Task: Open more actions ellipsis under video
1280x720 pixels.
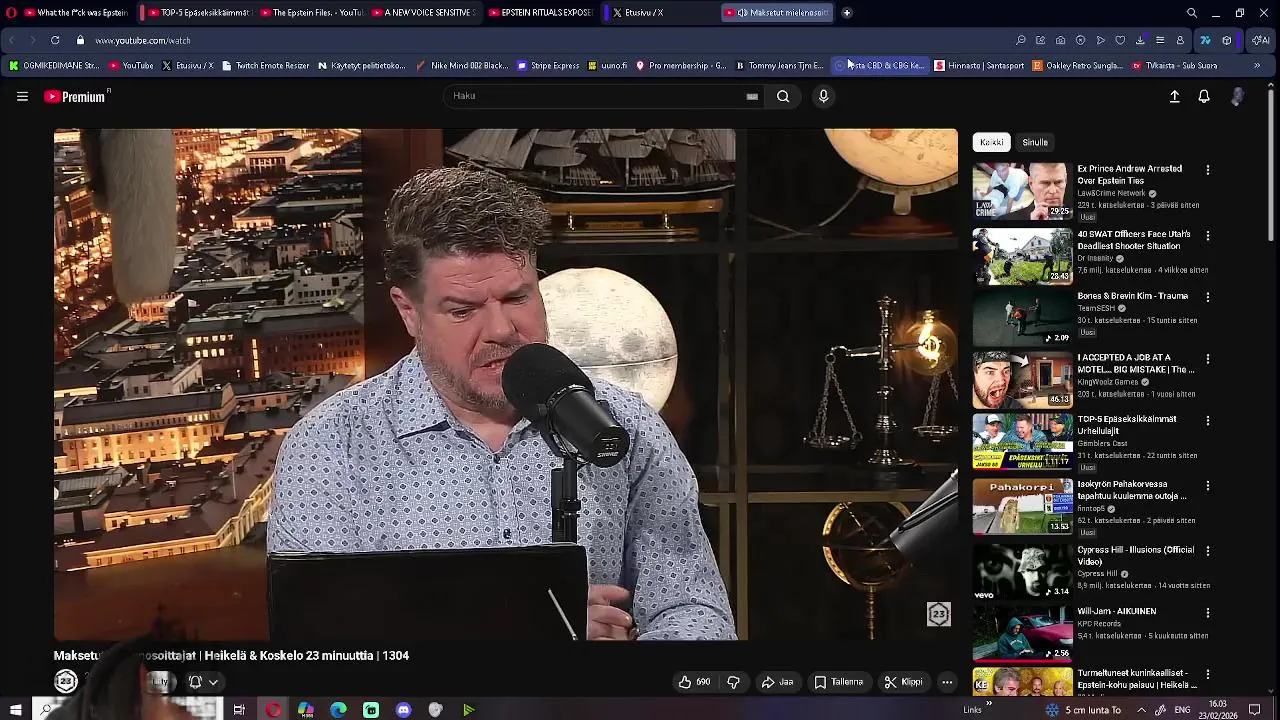Action: coord(946,682)
